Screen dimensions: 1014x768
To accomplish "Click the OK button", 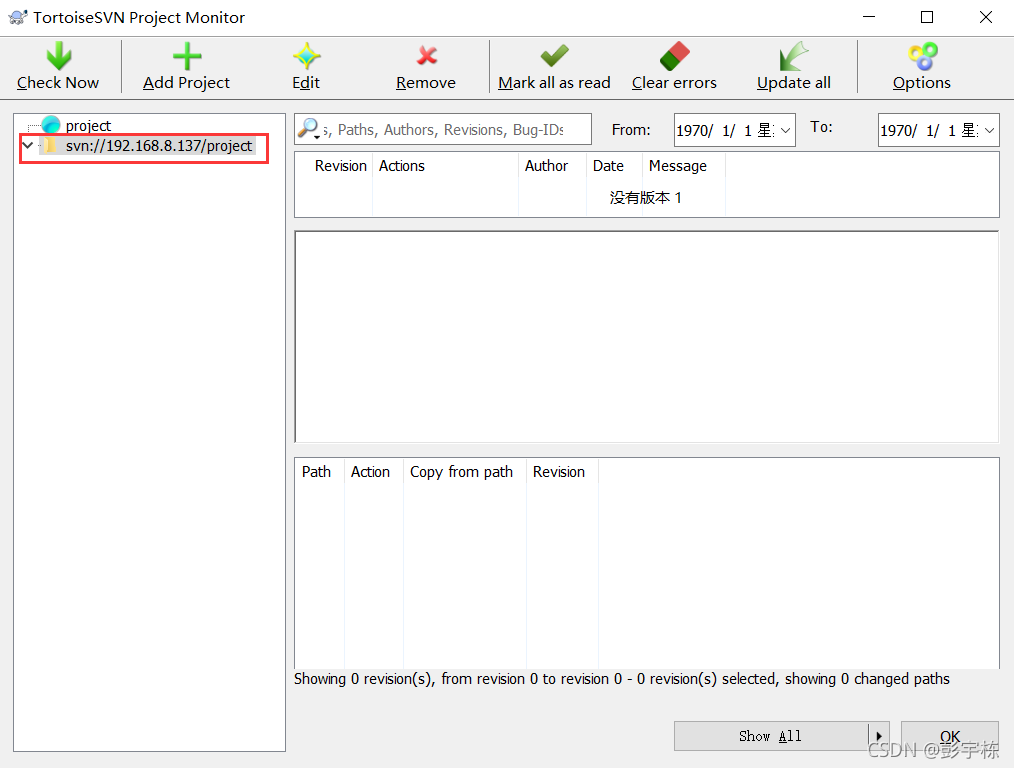I will click(950, 736).
